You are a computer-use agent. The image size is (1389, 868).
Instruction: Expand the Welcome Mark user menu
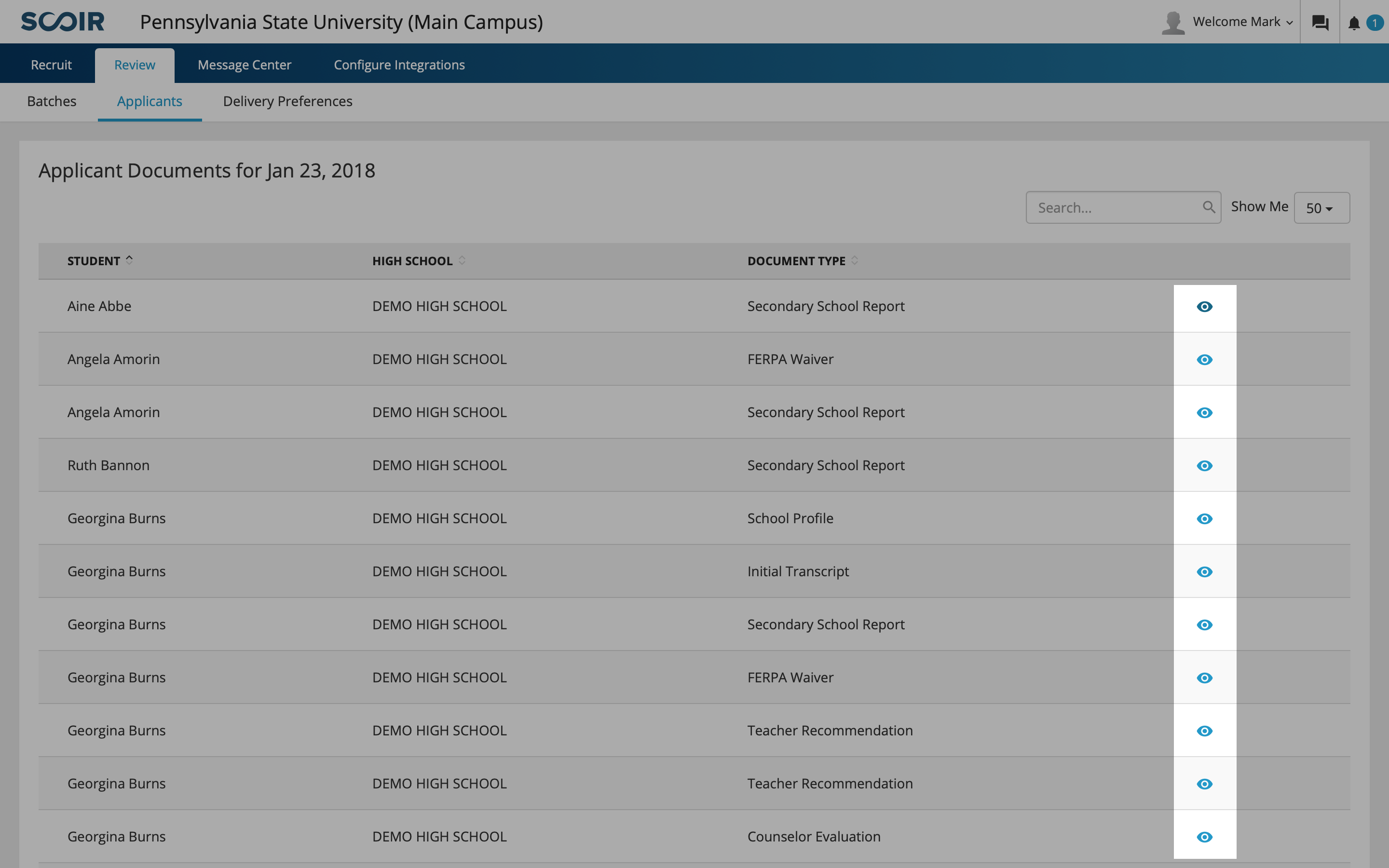(1243, 22)
